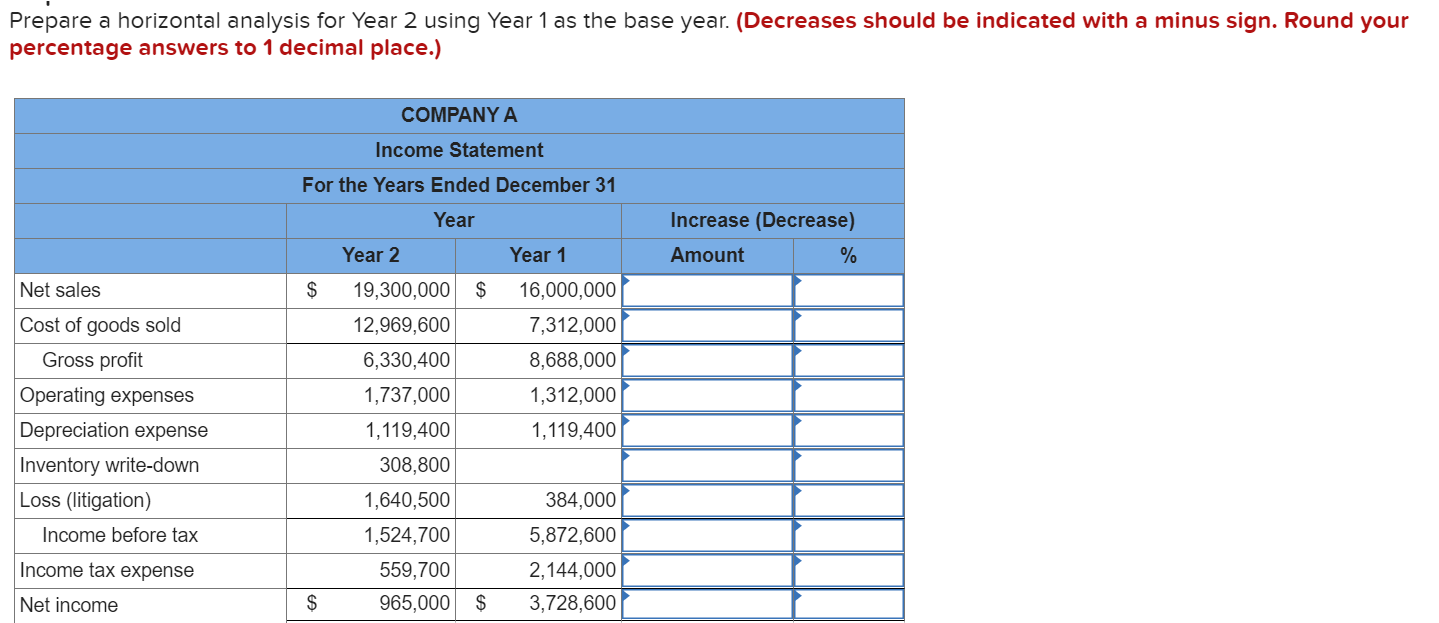Click the Income before tax percent field

[849, 535]
